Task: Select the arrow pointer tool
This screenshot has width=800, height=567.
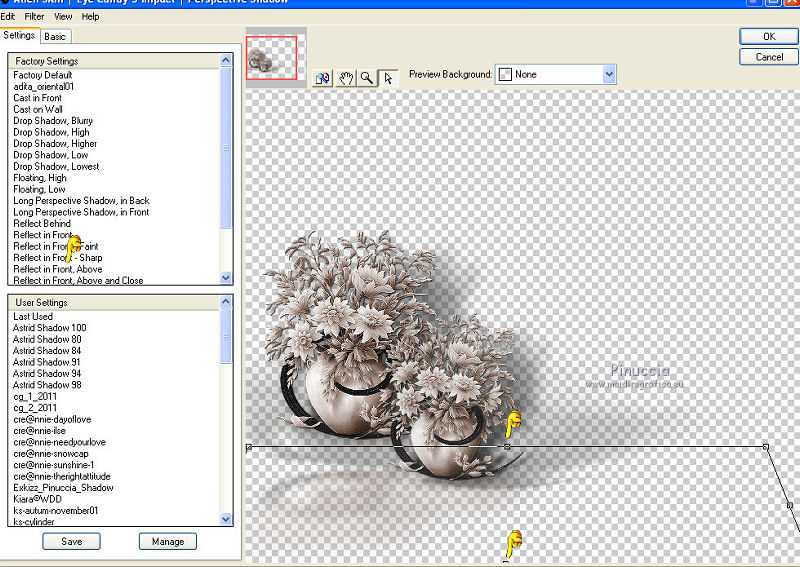Action: (388, 78)
